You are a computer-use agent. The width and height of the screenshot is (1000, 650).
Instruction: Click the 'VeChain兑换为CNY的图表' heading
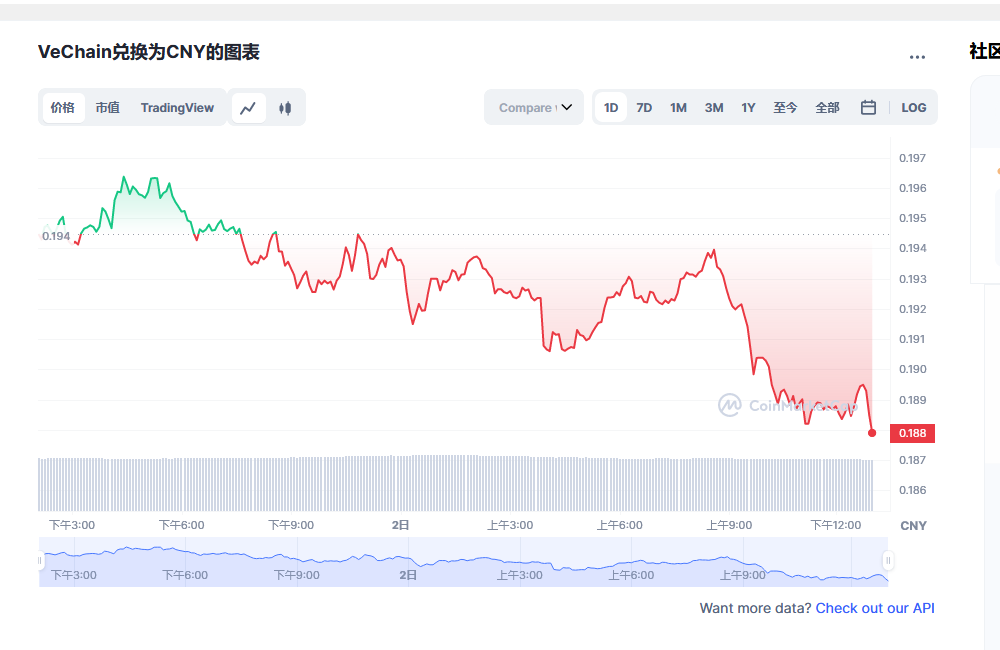(x=149, y=52)
